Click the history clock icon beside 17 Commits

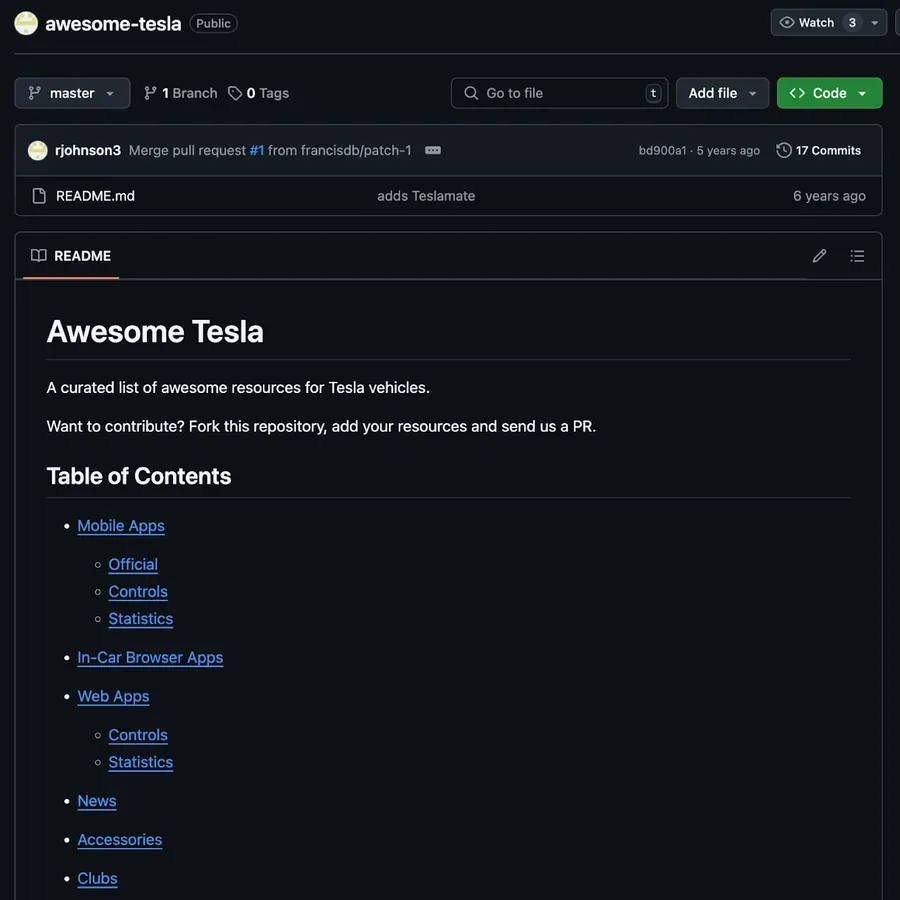tap(783, 150)
